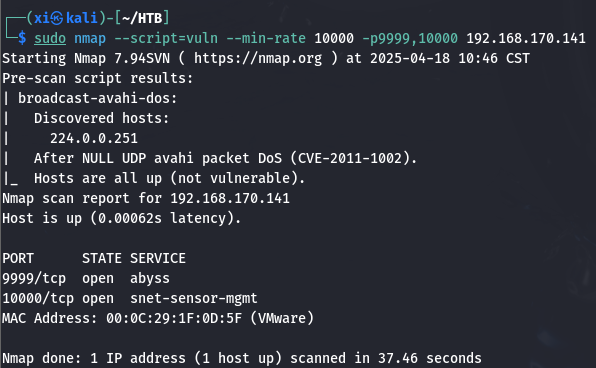Screen dimensions: 596x368
Task: Click the ~/HTB directory in prompt
Action: pyautogui.click(x=142, y=18)
